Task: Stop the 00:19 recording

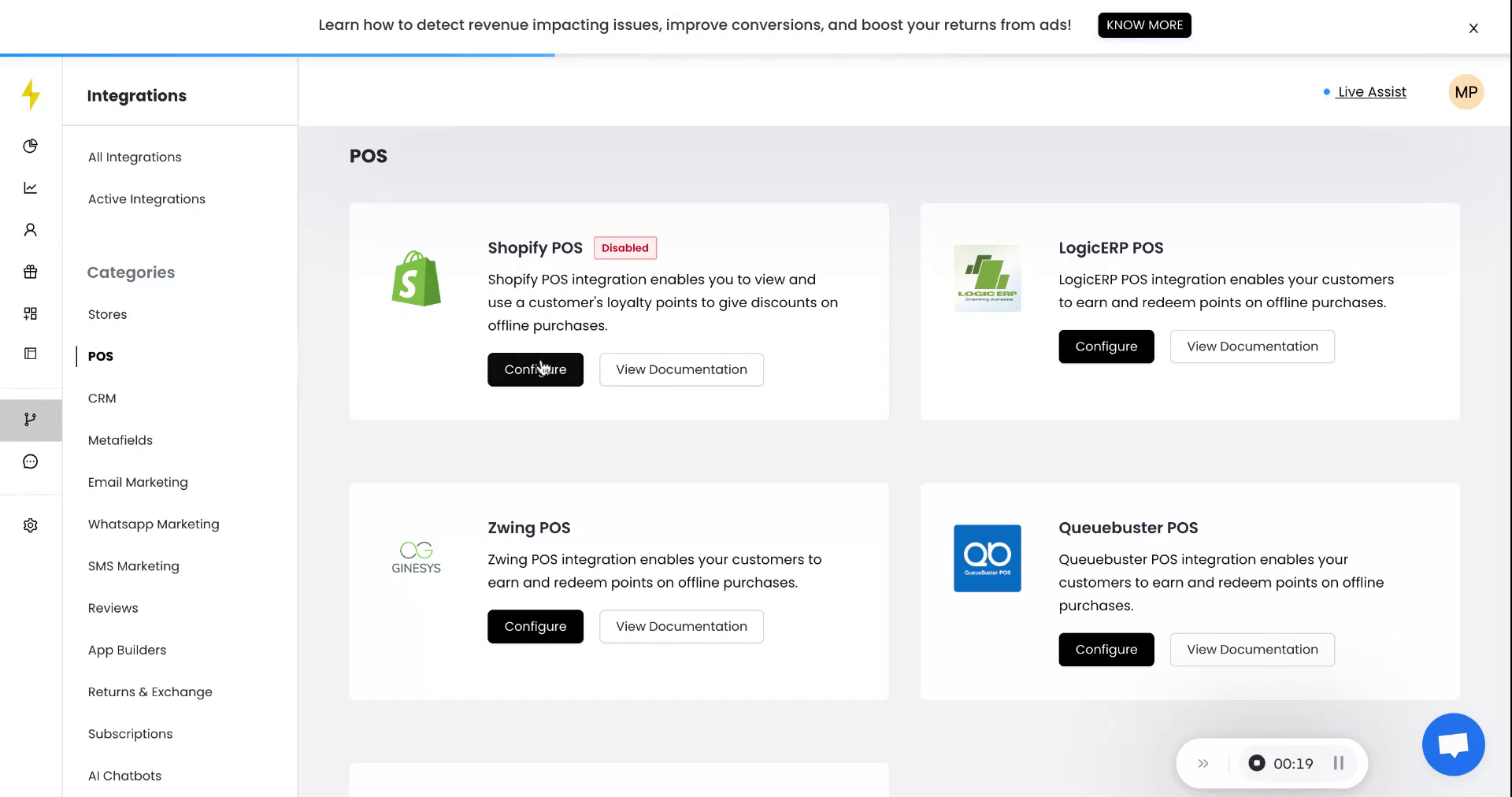Action: pos(1258,763)
